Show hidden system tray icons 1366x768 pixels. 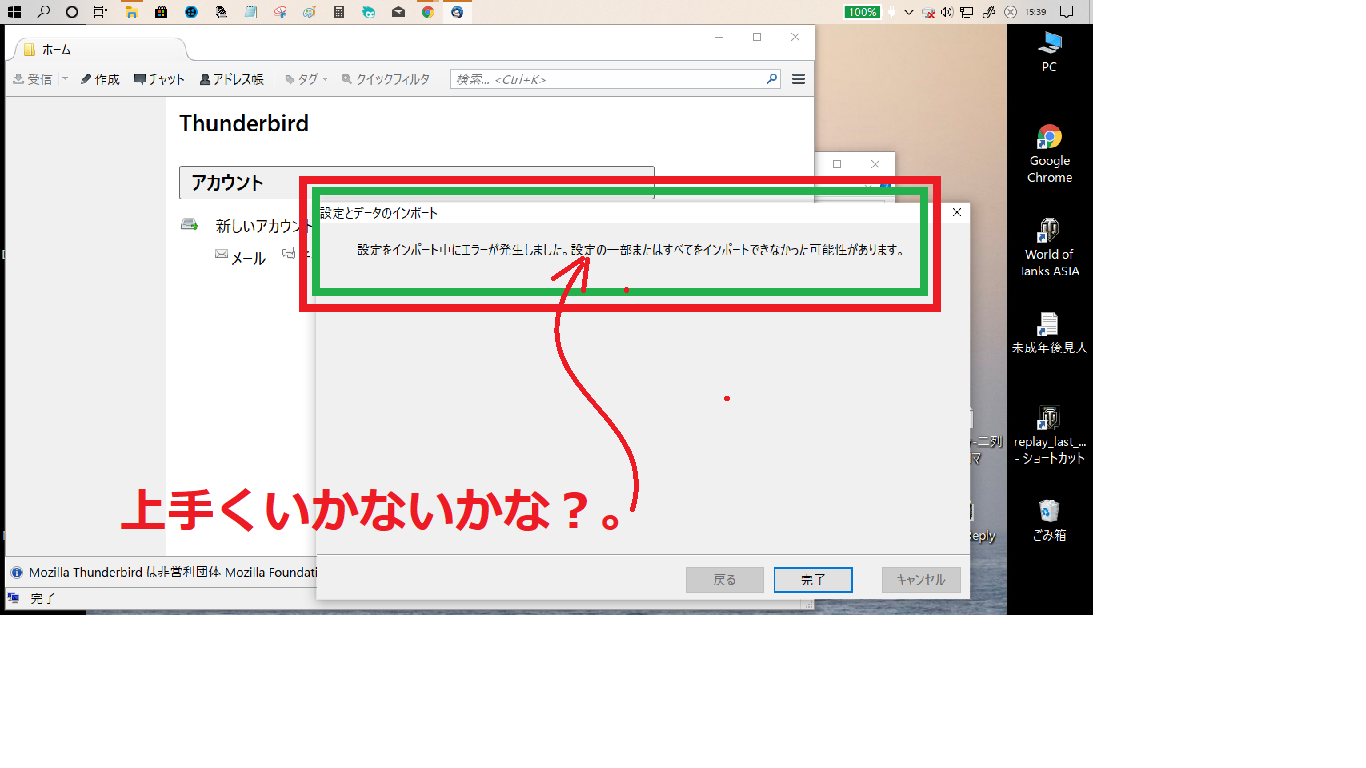tap(909, 12)
